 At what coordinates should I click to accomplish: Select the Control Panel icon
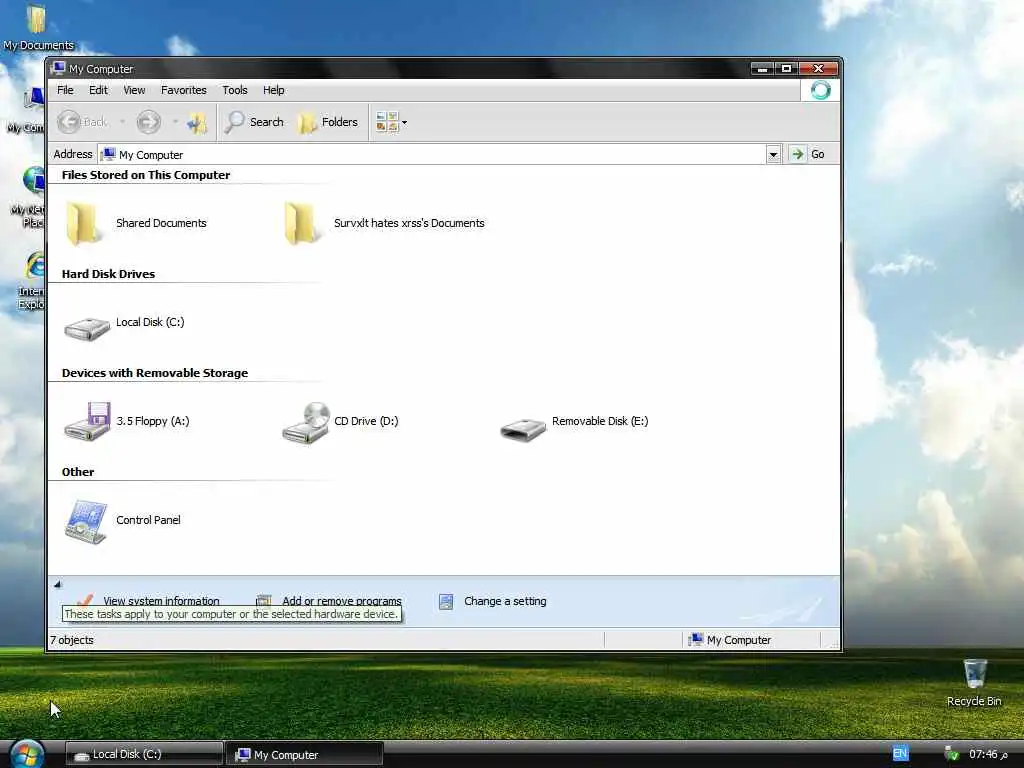point(86,521)
